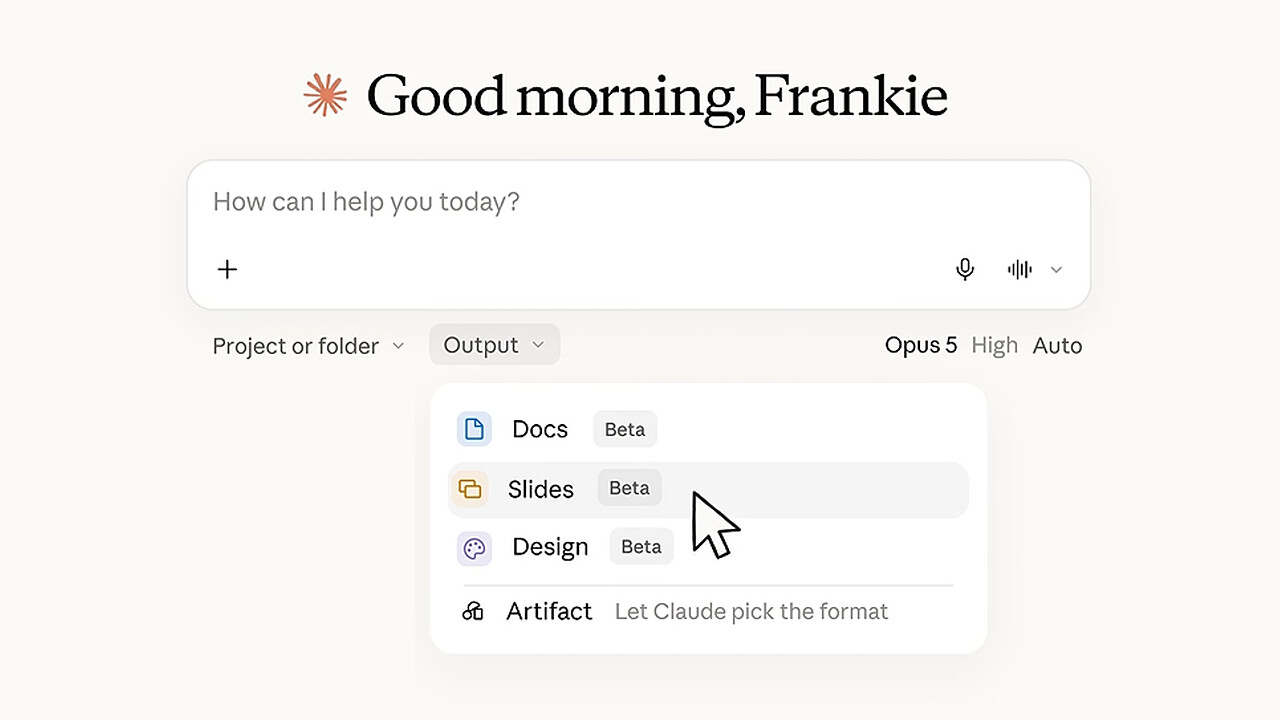This screenshot has height=720, width=1280.
Task: Expand the voice mode chevron arrow
Action: pos(1056,270)
